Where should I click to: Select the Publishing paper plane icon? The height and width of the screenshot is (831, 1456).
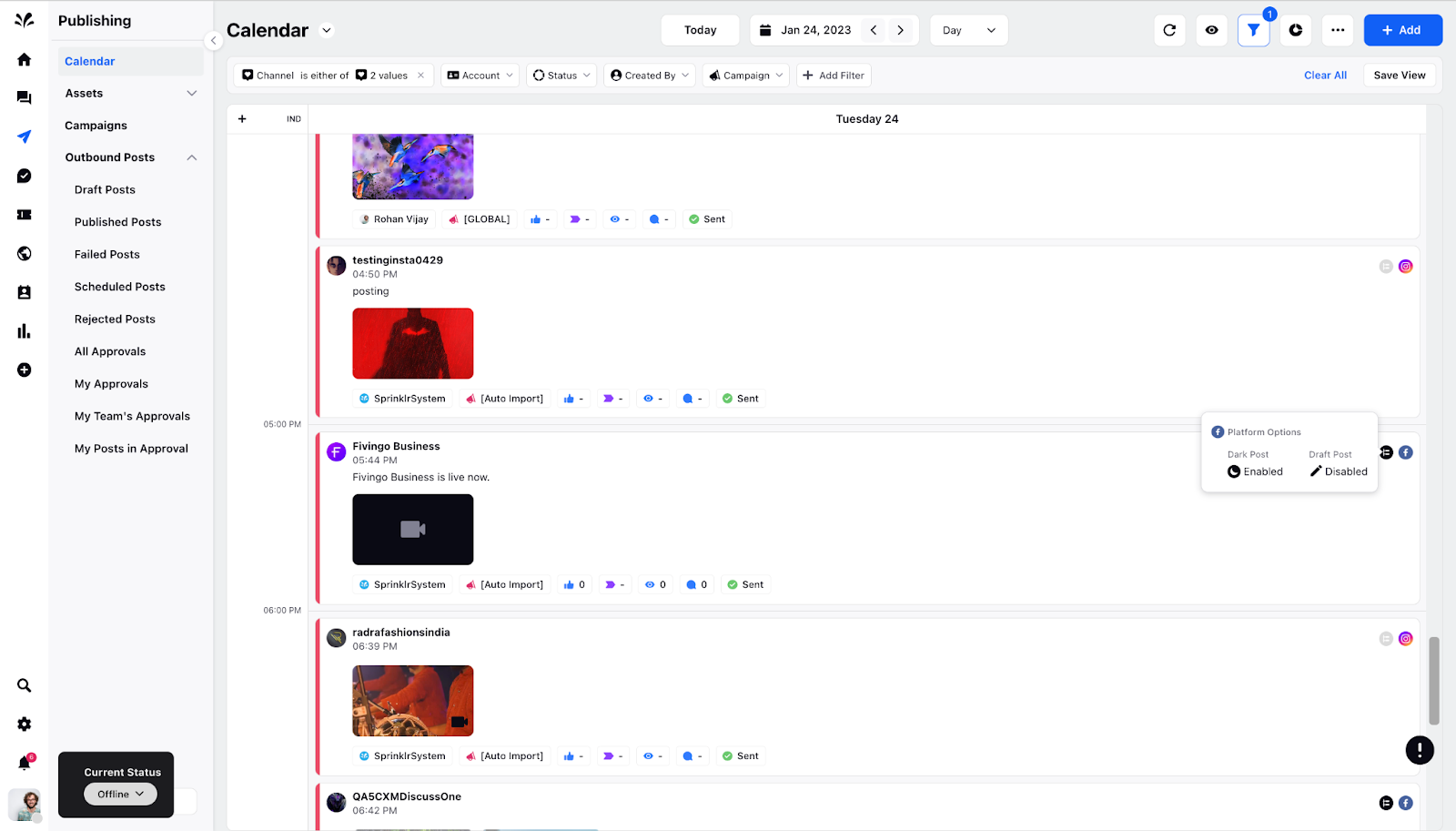pyautogui.click(x=25, y=137)
